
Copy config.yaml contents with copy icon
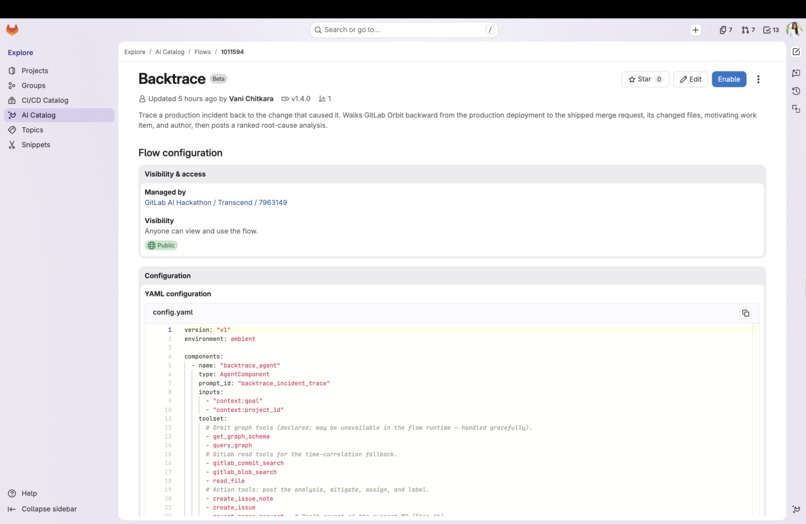(745, 313)
